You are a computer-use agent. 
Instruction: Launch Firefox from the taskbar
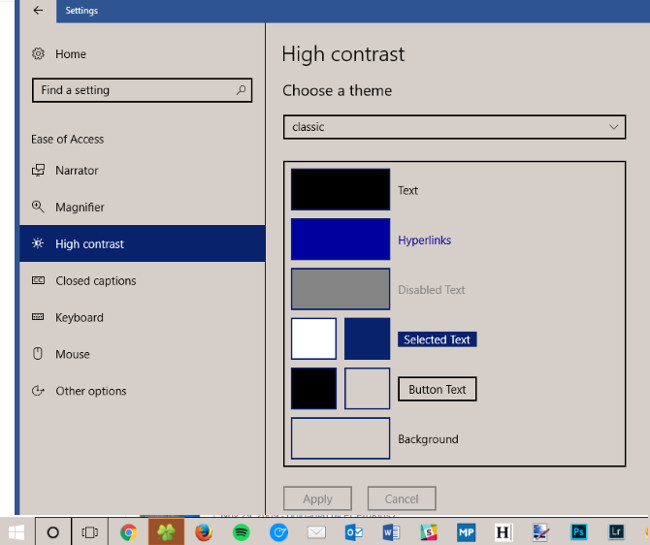[x=204, y=532]
